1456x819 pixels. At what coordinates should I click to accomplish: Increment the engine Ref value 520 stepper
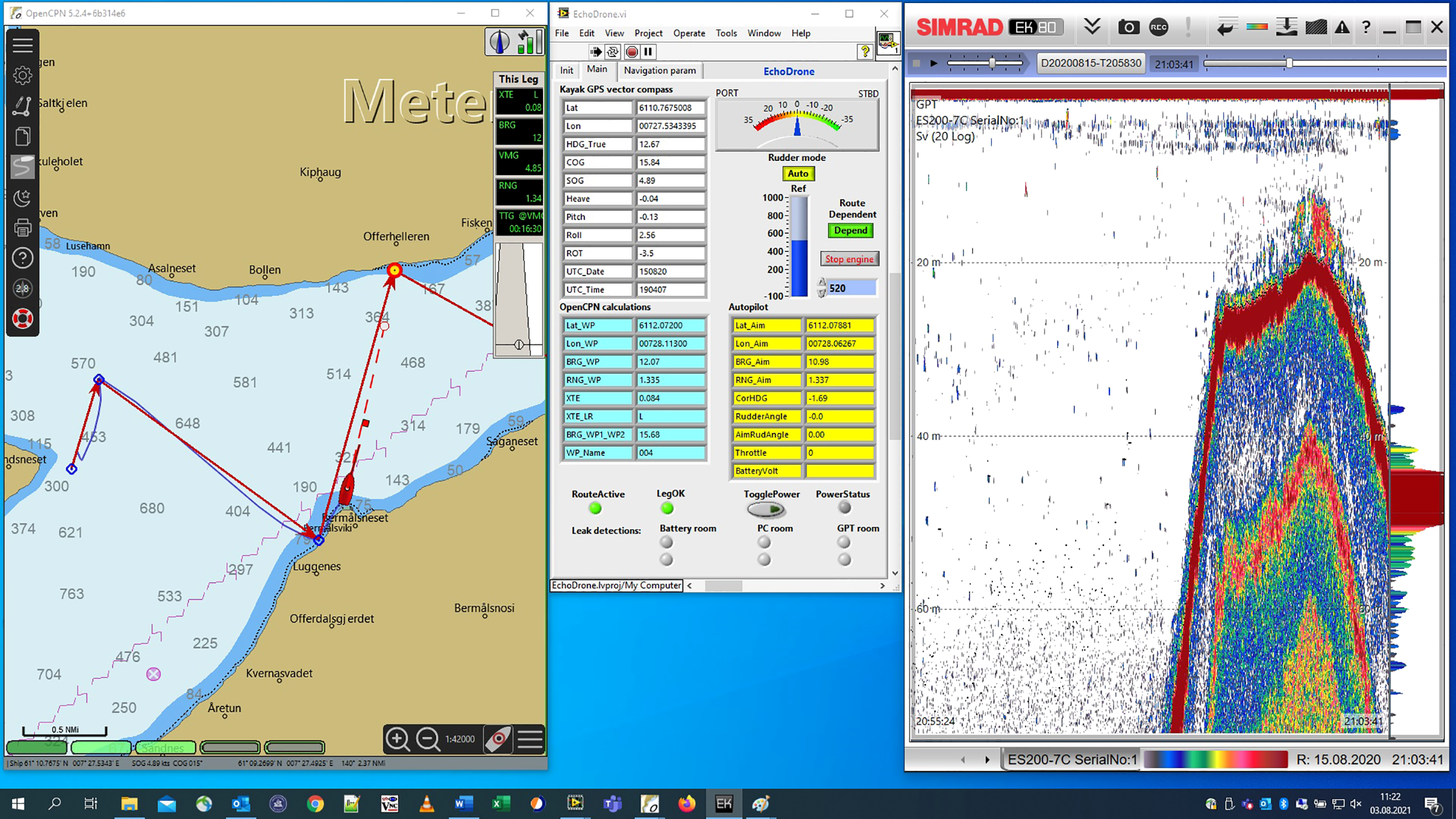pos(821,283)
